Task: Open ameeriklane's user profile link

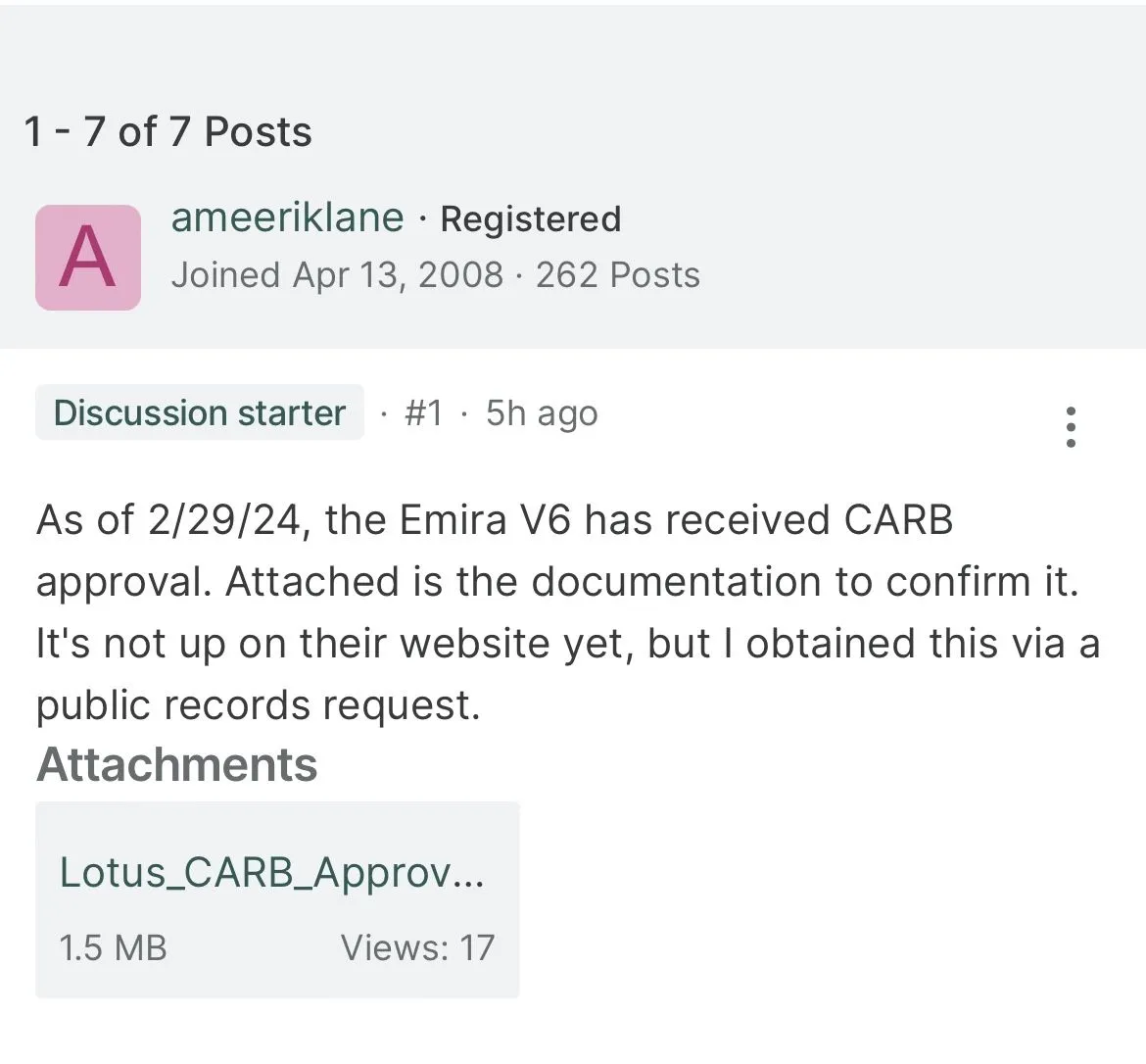Action: (287, 218)
